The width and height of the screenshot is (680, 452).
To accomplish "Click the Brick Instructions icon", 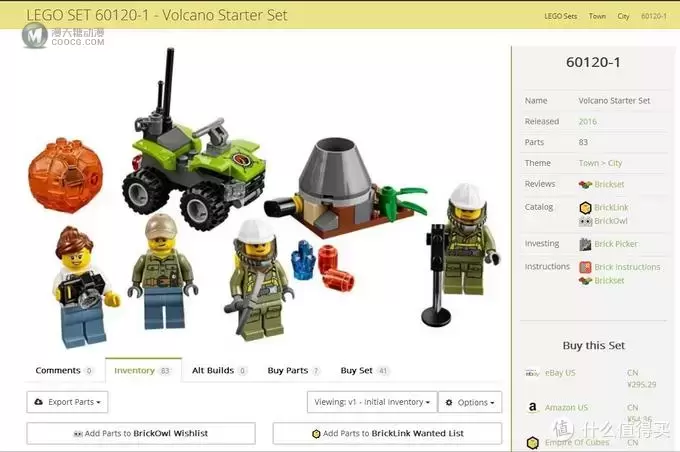I will pyautogui.click(x=585, y=267).
